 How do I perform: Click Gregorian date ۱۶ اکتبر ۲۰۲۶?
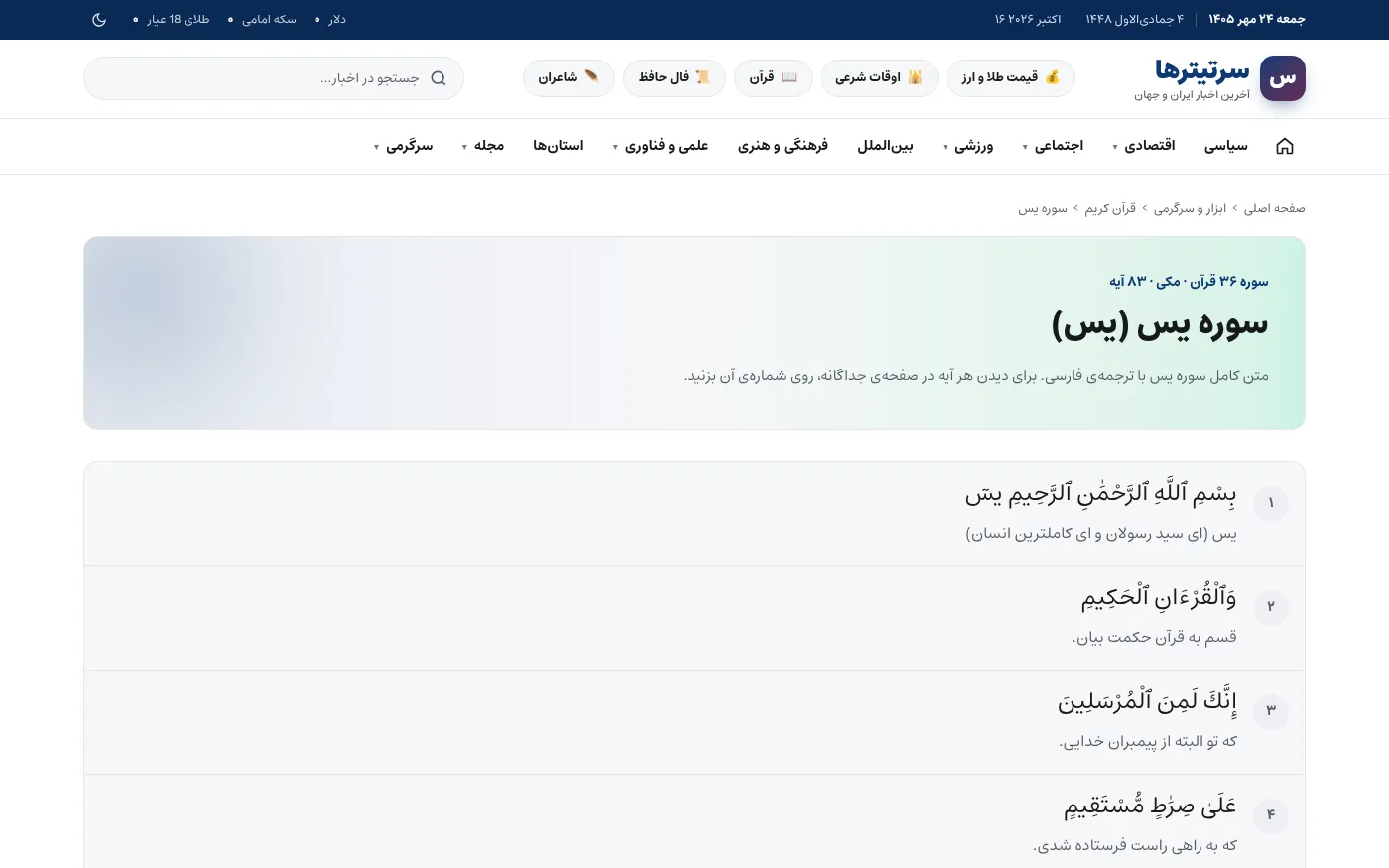pos(1028,20)
